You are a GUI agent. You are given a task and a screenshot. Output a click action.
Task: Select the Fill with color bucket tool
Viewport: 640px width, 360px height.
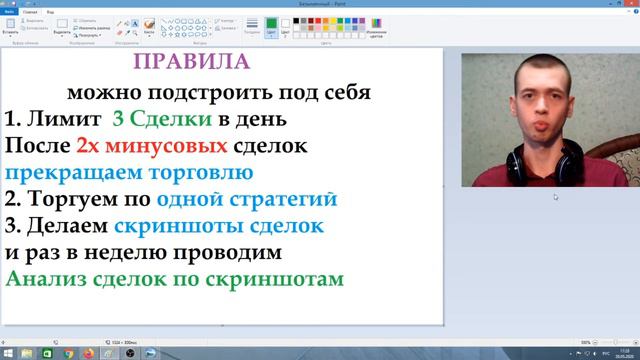(x=127, y=24)
